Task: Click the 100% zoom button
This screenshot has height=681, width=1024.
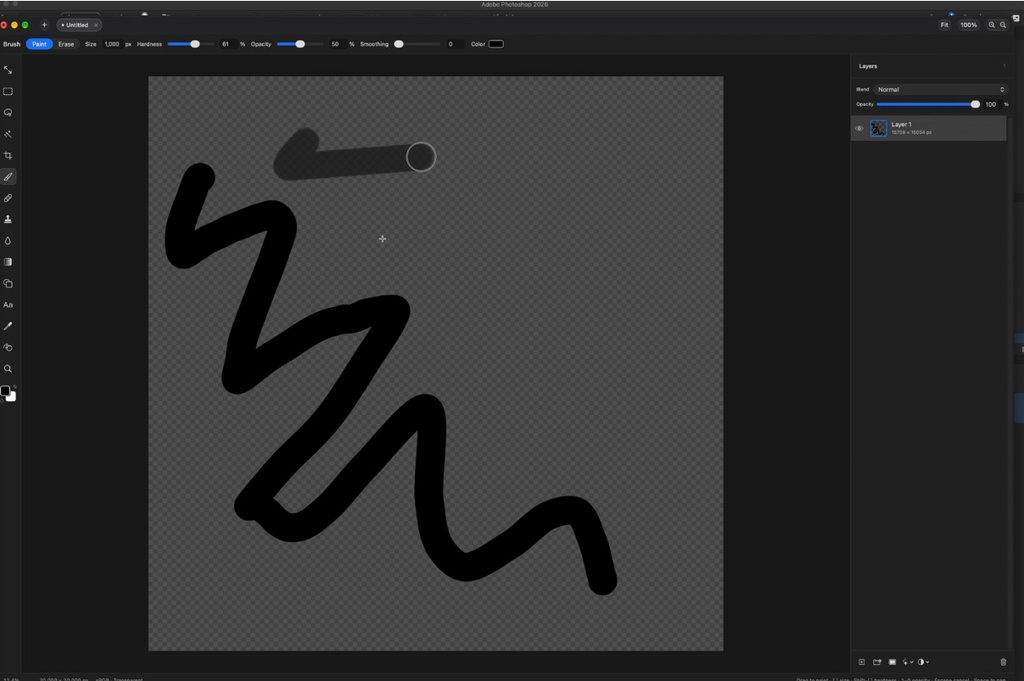Action: click(x=968, y=25)
